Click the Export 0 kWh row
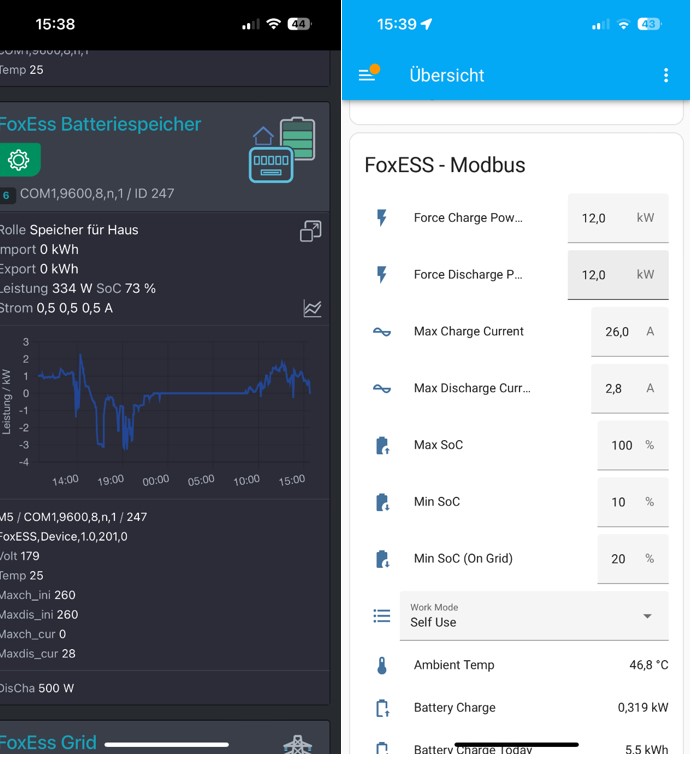This screenshot has height=772, width=692. point(39,269)
